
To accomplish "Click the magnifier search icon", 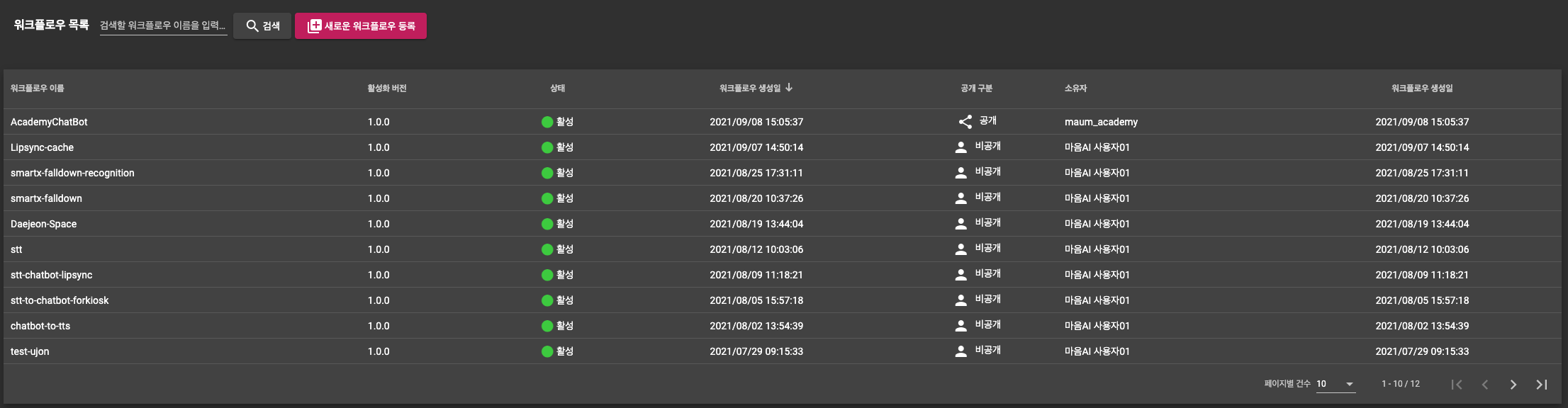I will tap(252, 26).
